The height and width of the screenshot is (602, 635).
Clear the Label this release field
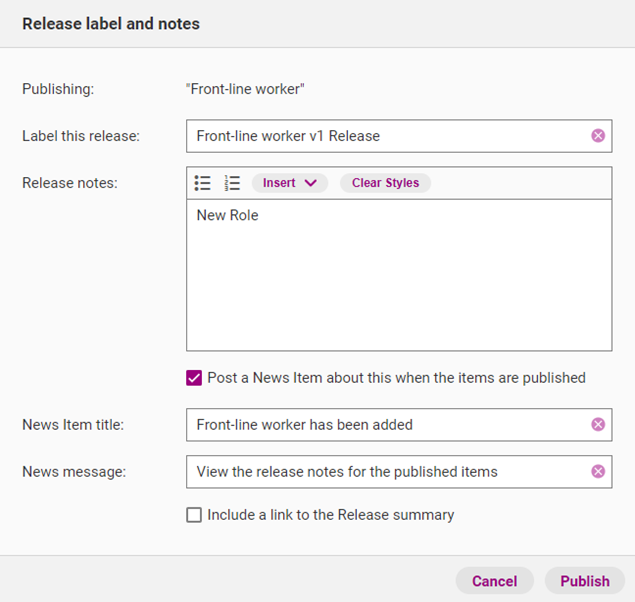click(598, 136)
